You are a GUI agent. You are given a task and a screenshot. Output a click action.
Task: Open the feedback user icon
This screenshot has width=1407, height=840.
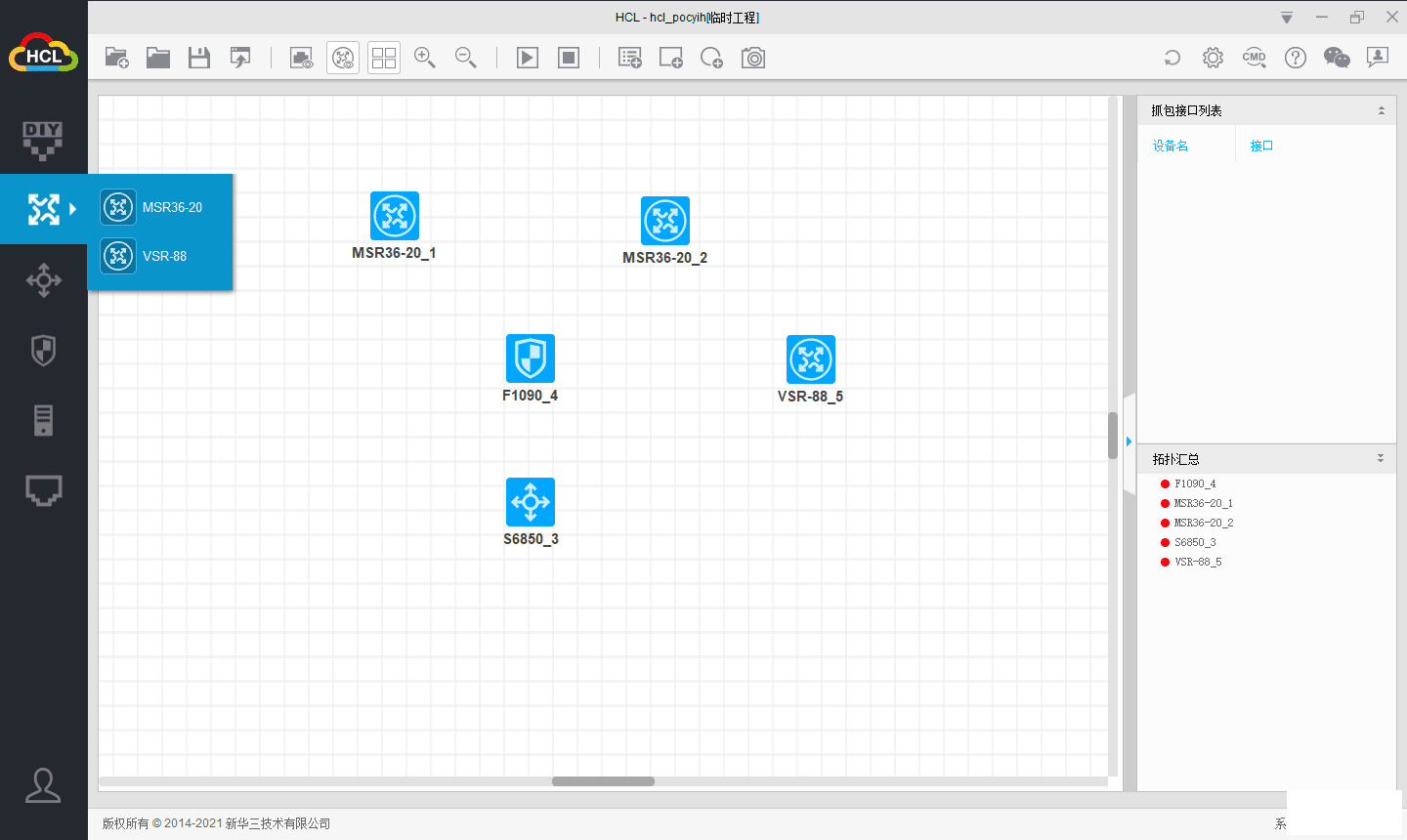[1378, 58]
